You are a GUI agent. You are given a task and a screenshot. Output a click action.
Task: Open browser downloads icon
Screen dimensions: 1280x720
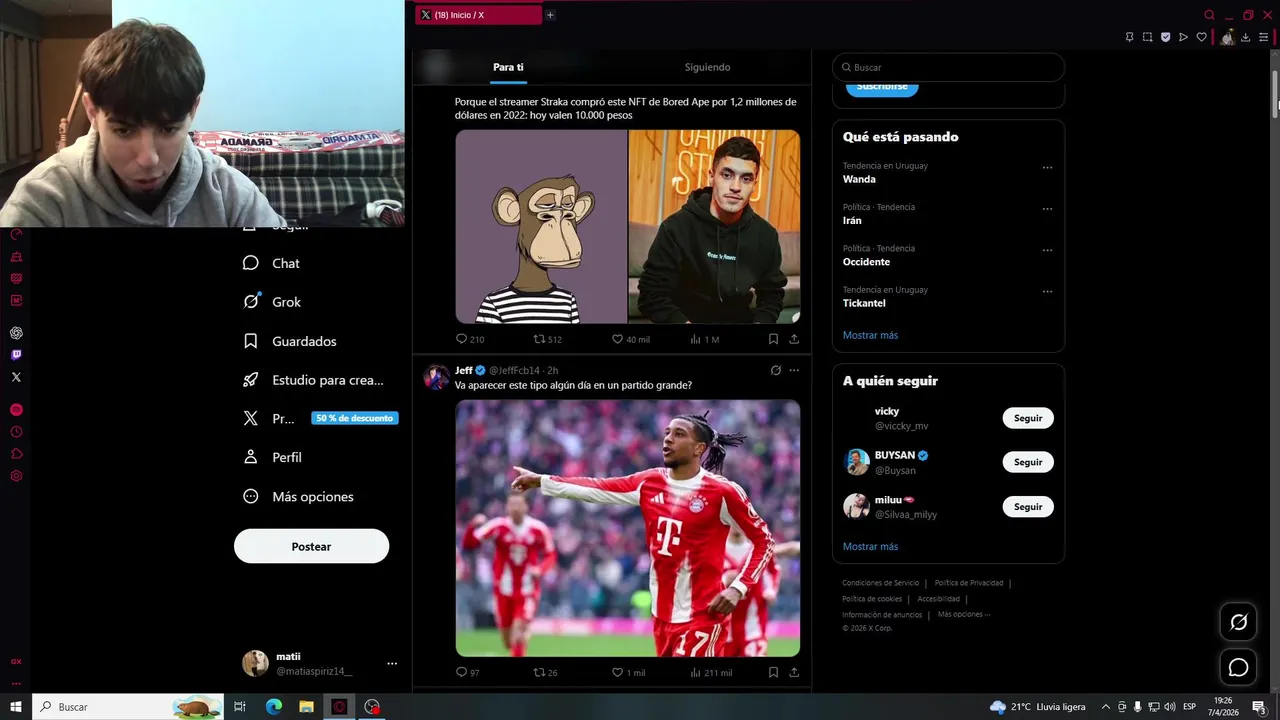click(x=1245, y=37)
